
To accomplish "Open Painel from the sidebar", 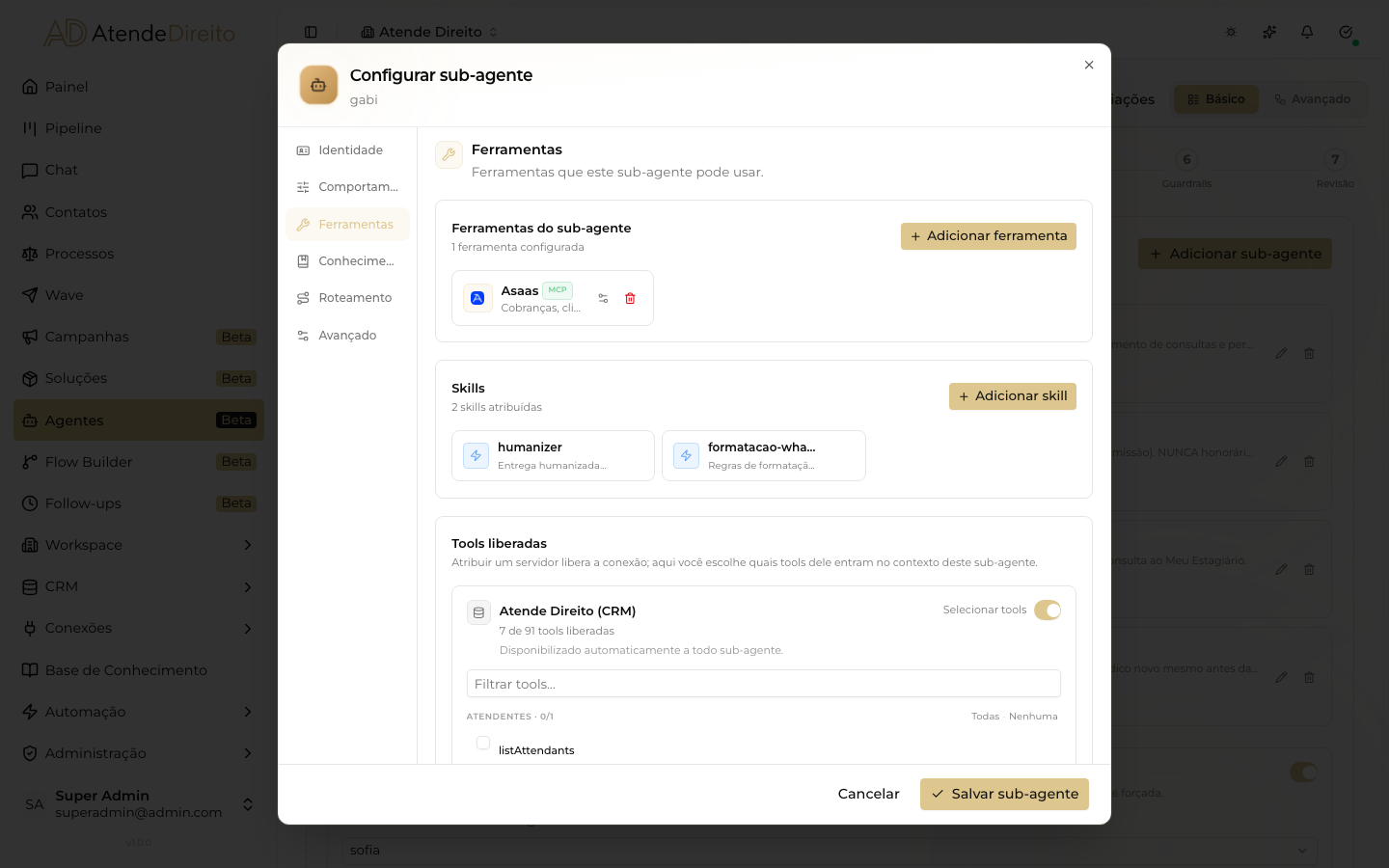I will [139, 87].
